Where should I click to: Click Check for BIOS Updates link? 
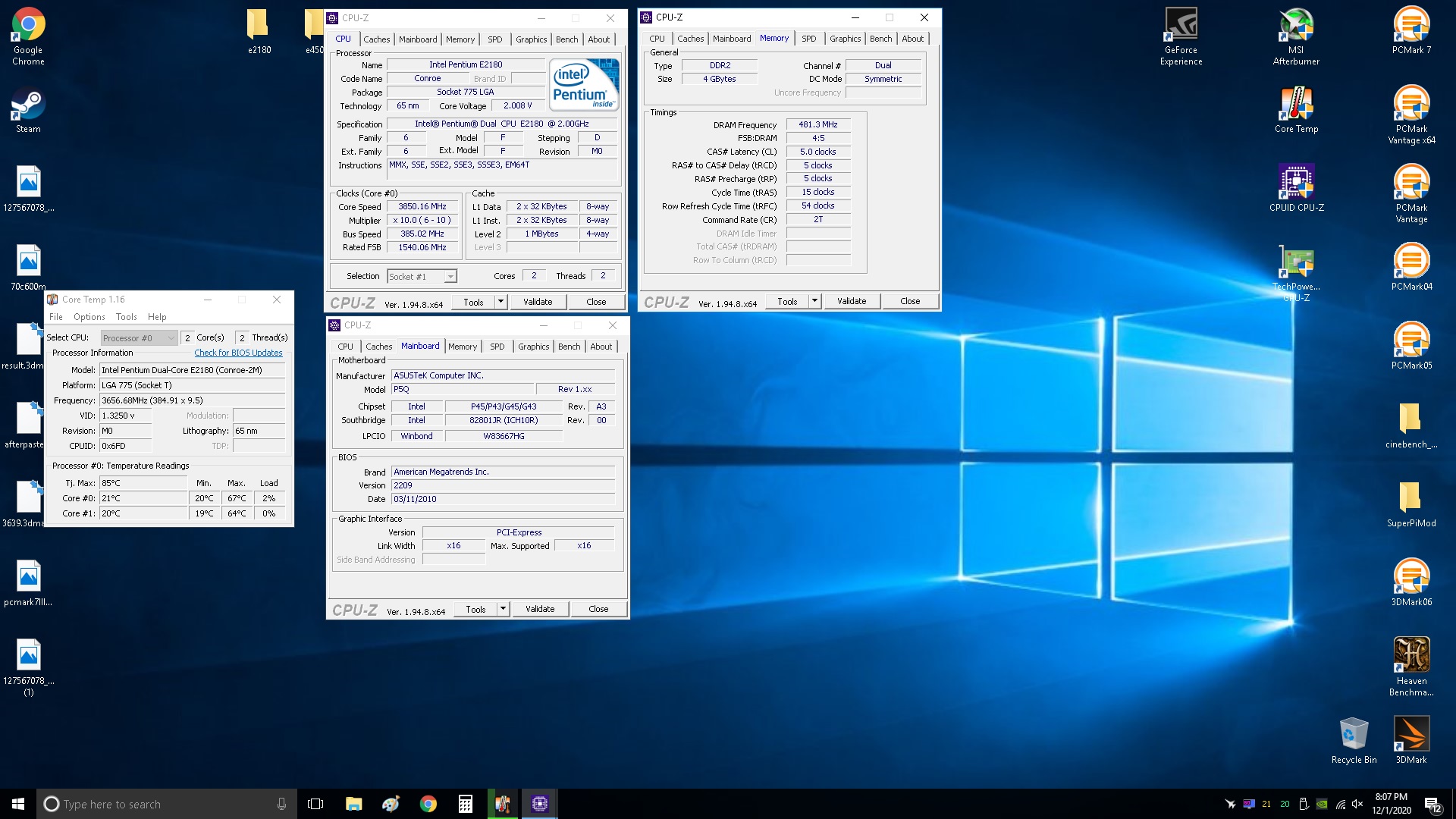click(x=238, y=353)
